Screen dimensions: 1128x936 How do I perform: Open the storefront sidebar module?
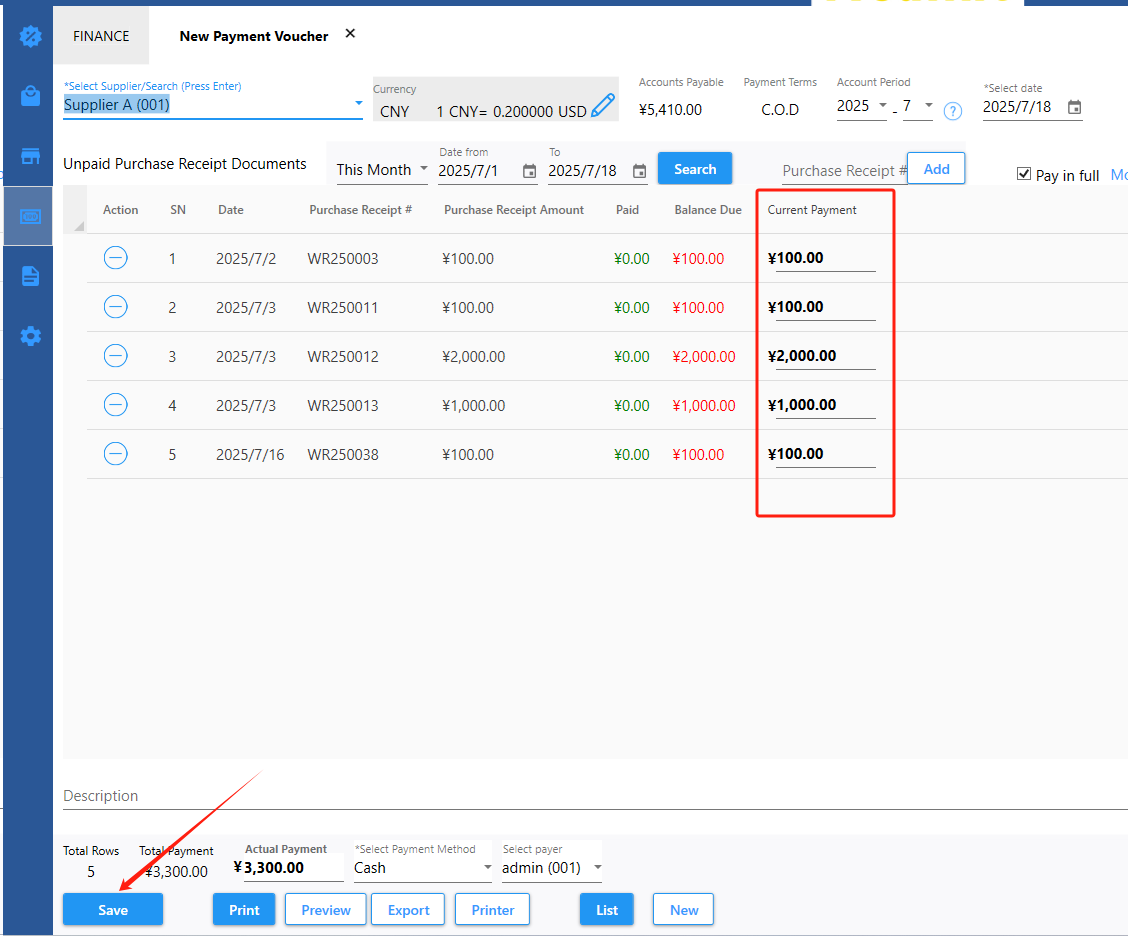[x=31, y=156]
